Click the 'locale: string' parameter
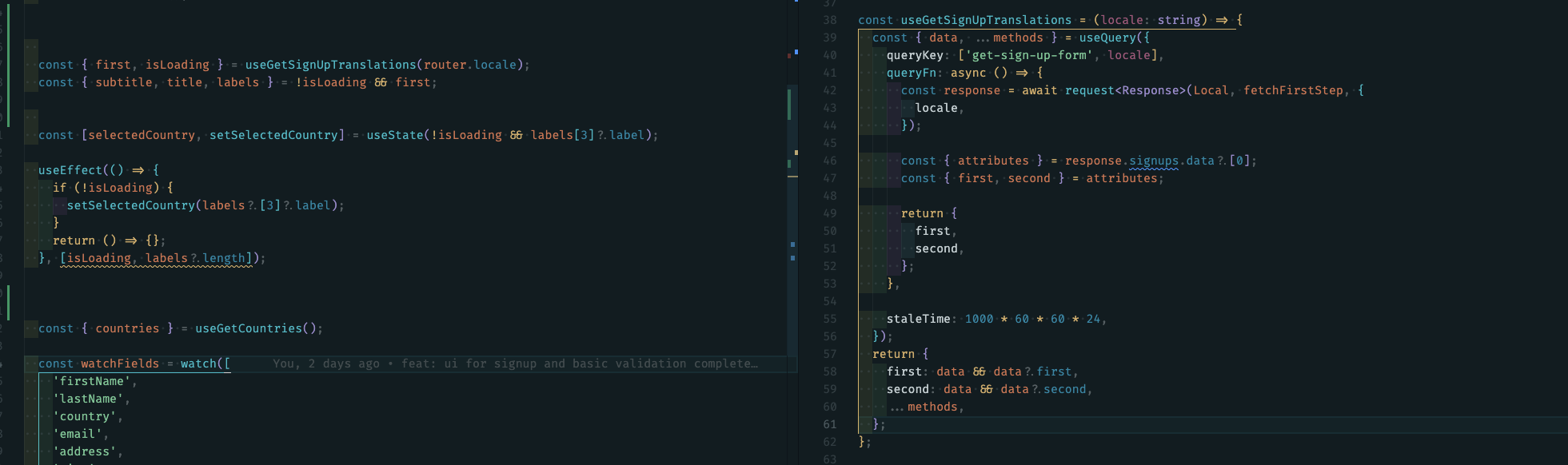Viewport: 1568px width, 465px height. pyautogui.click(x=1151, y=20)
